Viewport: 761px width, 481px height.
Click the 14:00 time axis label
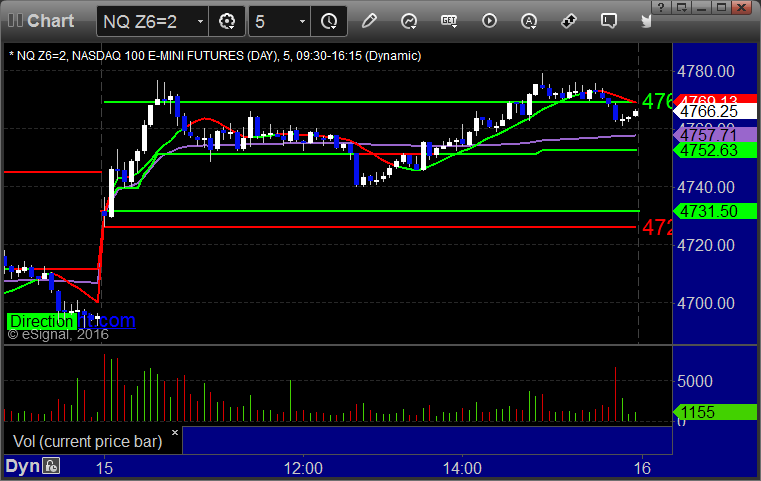tap(462, 468)
